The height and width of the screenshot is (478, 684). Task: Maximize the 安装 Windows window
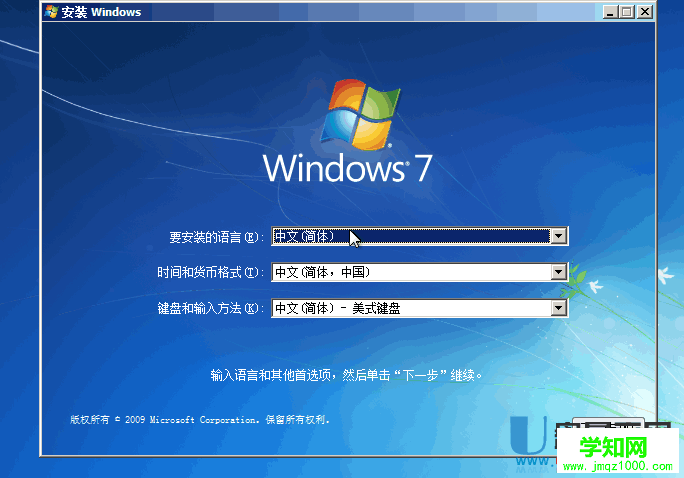point(627,12)
